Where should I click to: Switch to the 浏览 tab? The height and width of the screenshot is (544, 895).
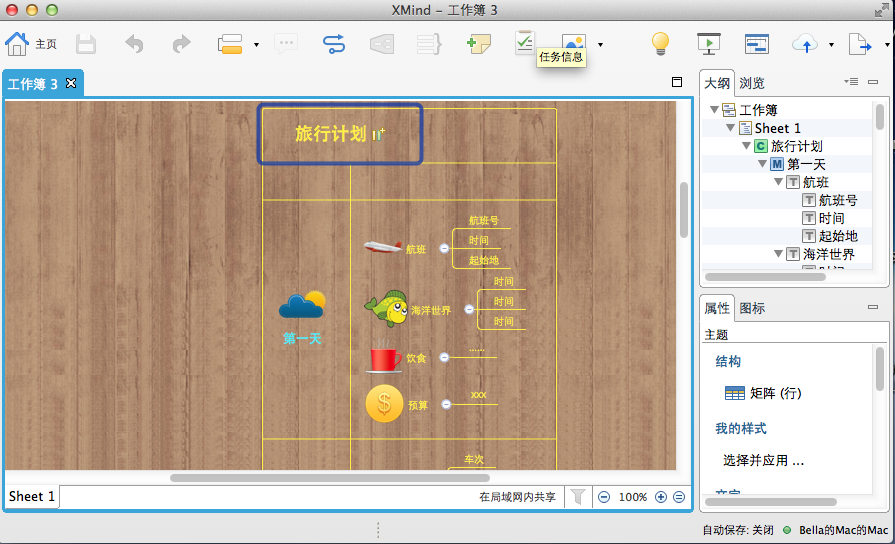(x=752, y=83)
